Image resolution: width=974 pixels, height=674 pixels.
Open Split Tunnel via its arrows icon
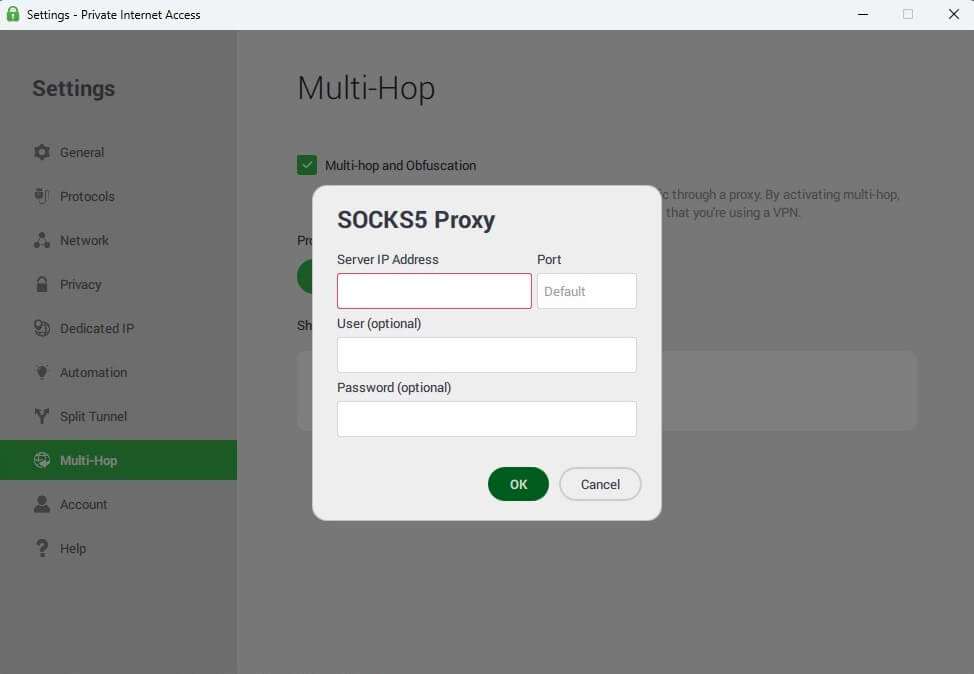(41, 416)
